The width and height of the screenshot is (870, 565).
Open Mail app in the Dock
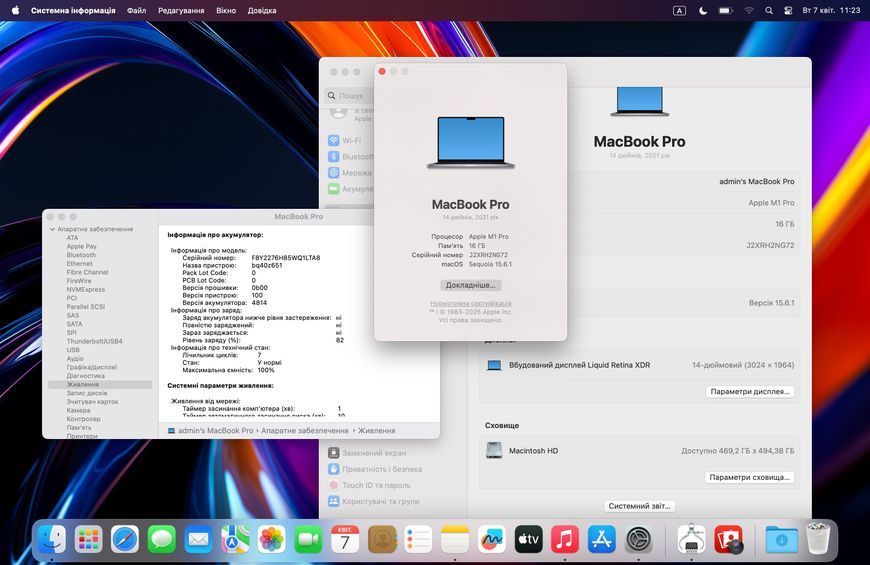[198, 539]
